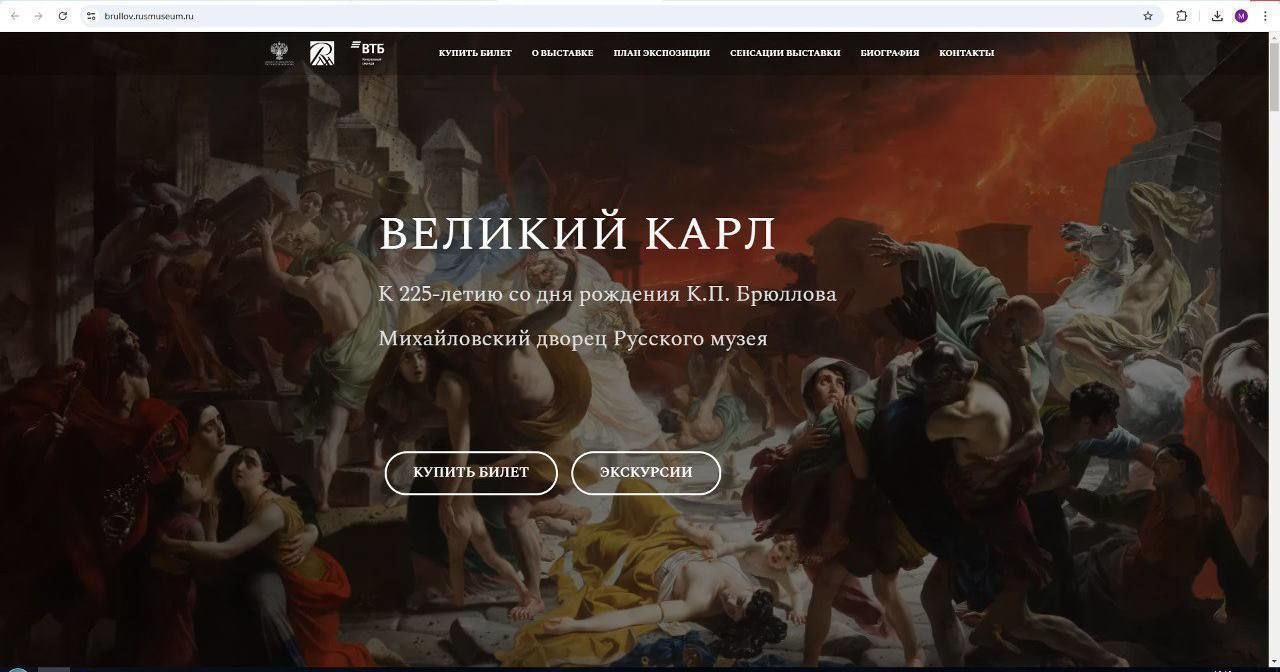Viewport: 1280px width, 672px height.
Task: Click the Ministry of Culture emblem logo
Action: click(280, 54)
